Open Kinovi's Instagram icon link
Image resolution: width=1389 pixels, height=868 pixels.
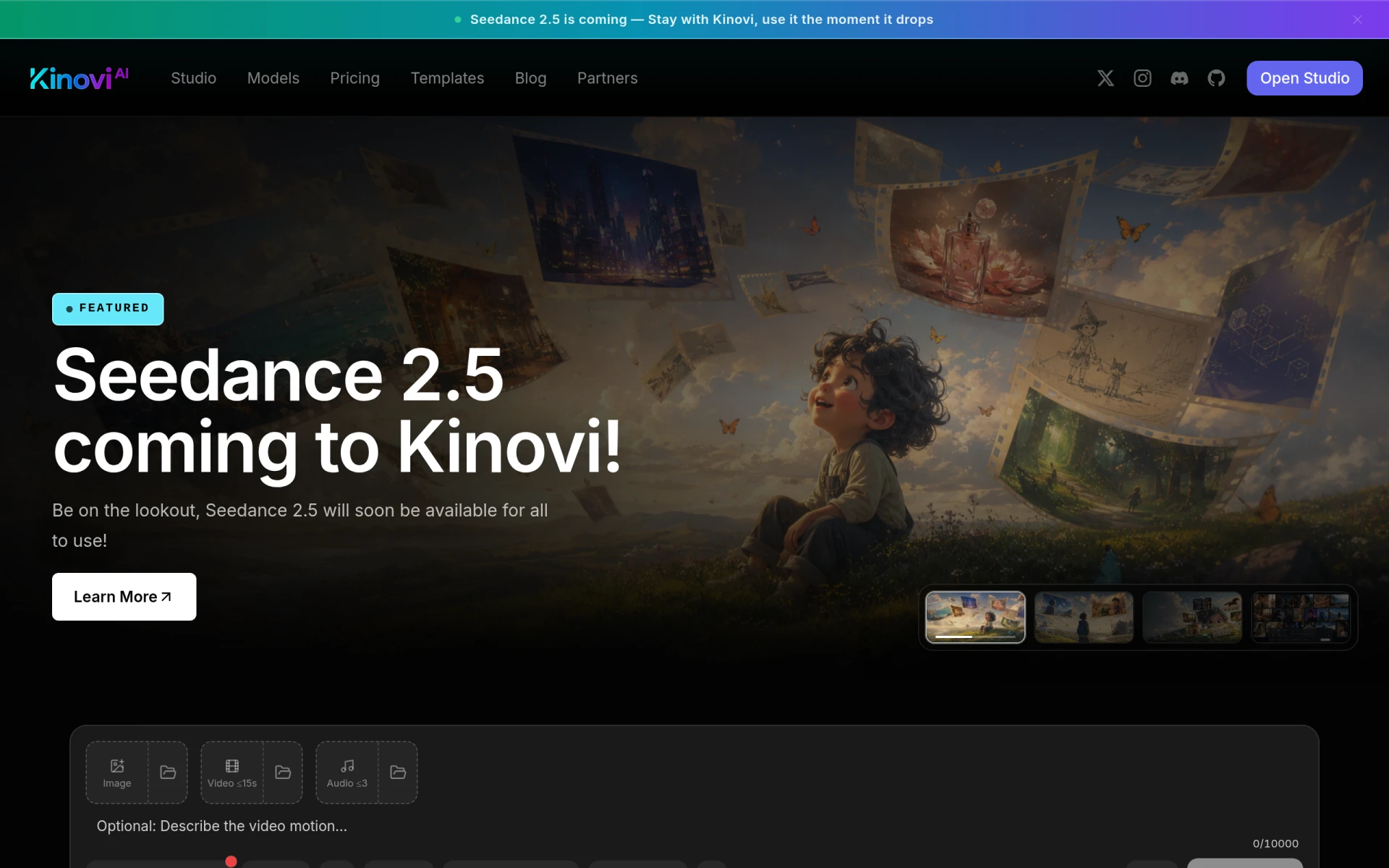(1142, 78)
